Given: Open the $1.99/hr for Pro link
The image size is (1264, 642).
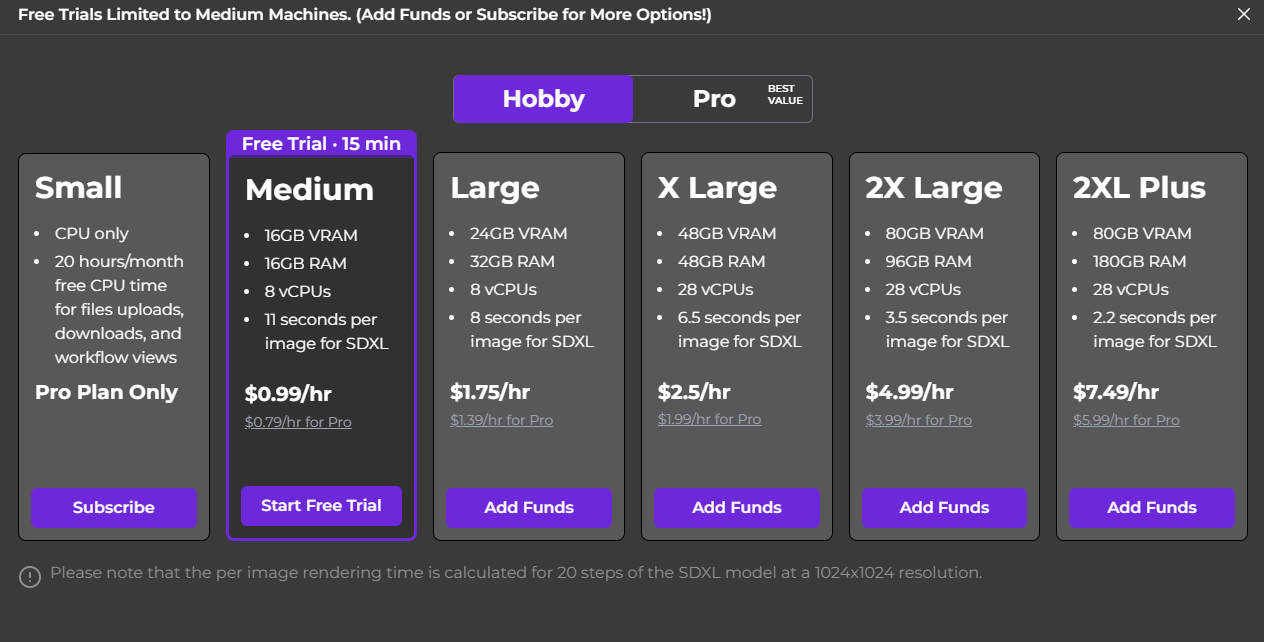Looking at the screenshot, I should 709,419.
